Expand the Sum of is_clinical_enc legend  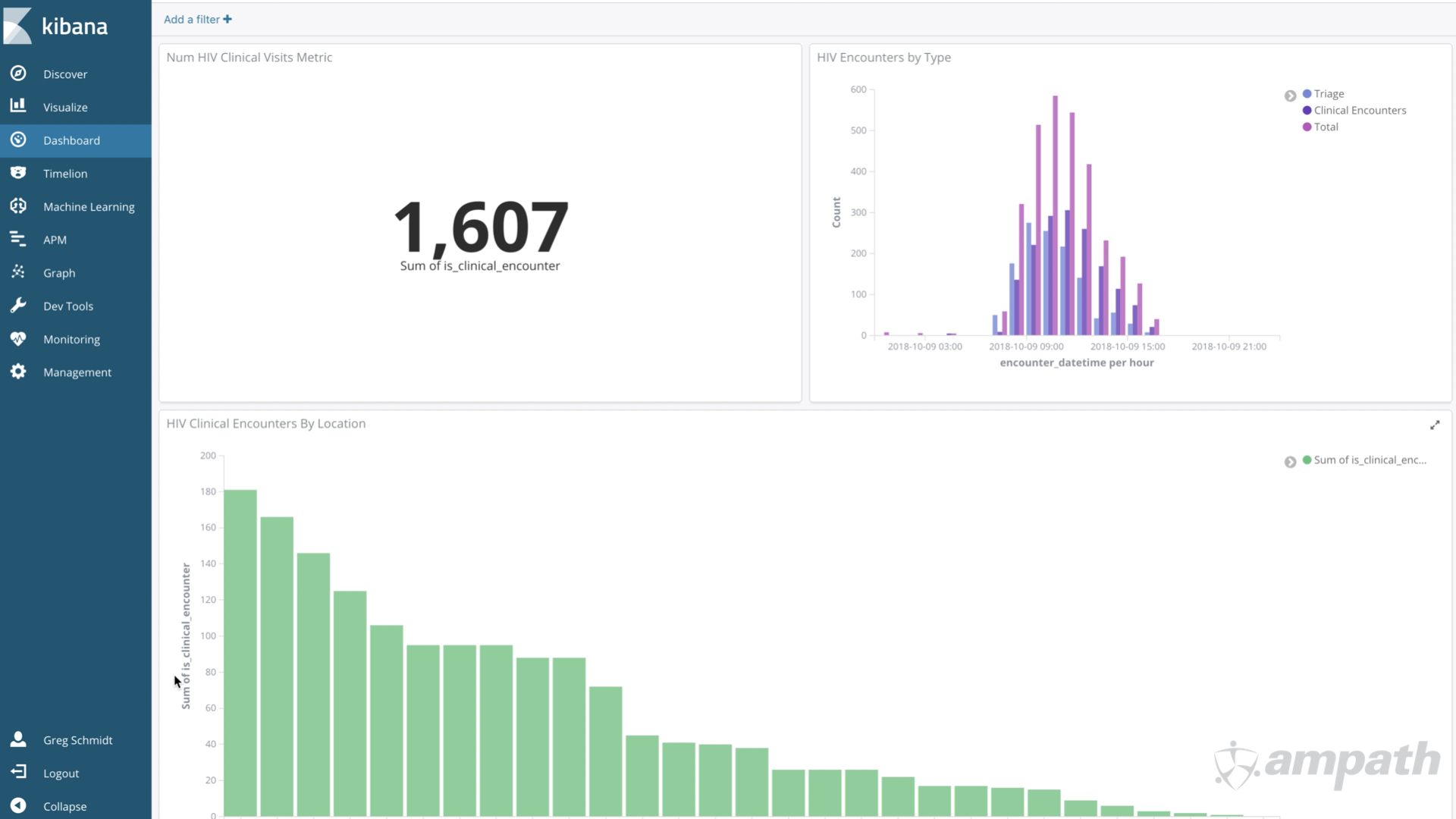(x=1291, y=460)
